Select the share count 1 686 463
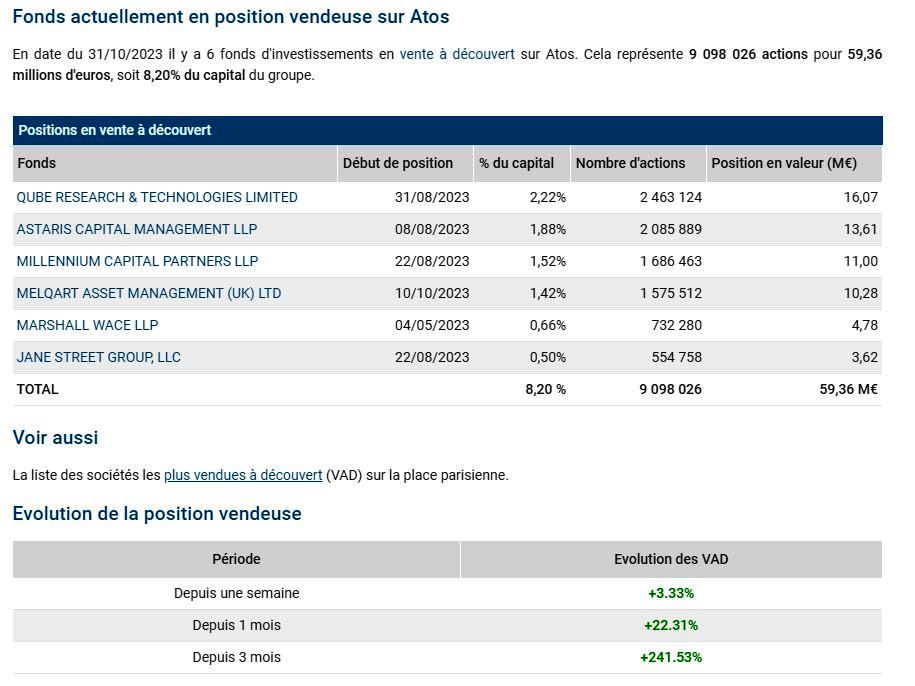The width and height of the screenshot is (915, 686). [671, 261]
